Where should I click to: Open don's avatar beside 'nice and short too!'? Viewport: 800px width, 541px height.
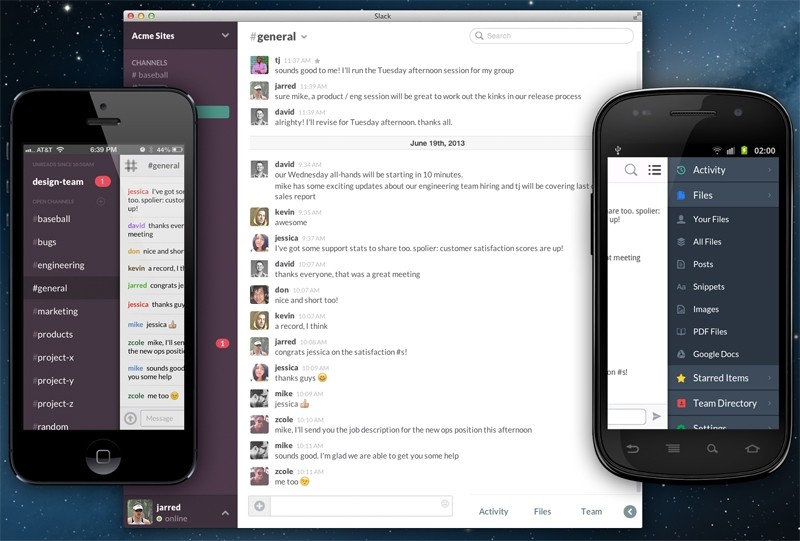coord(259,294)
